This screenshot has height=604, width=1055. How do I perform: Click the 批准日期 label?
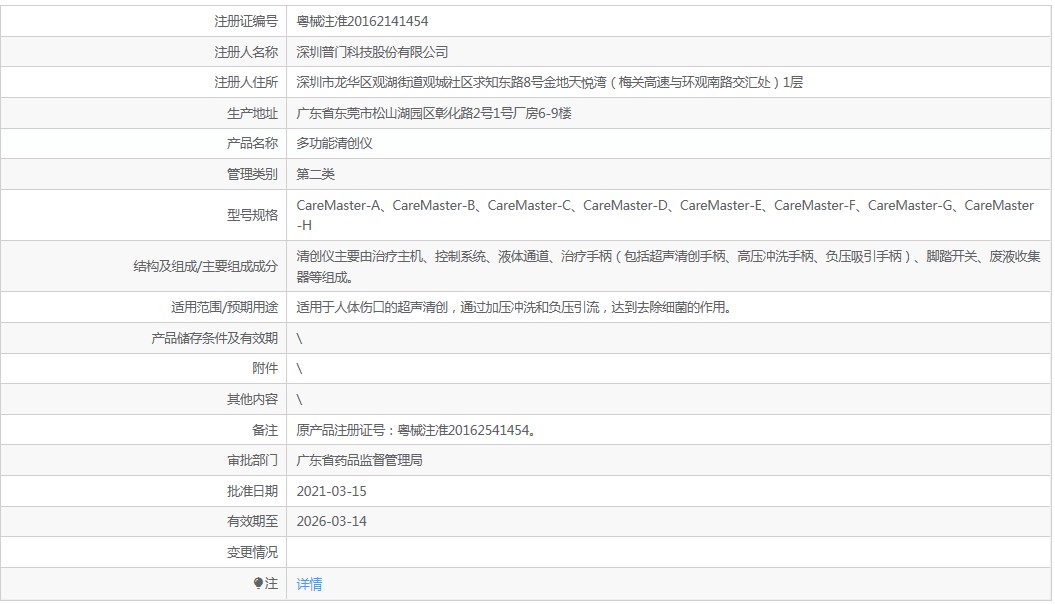click(x=252, y=491)
